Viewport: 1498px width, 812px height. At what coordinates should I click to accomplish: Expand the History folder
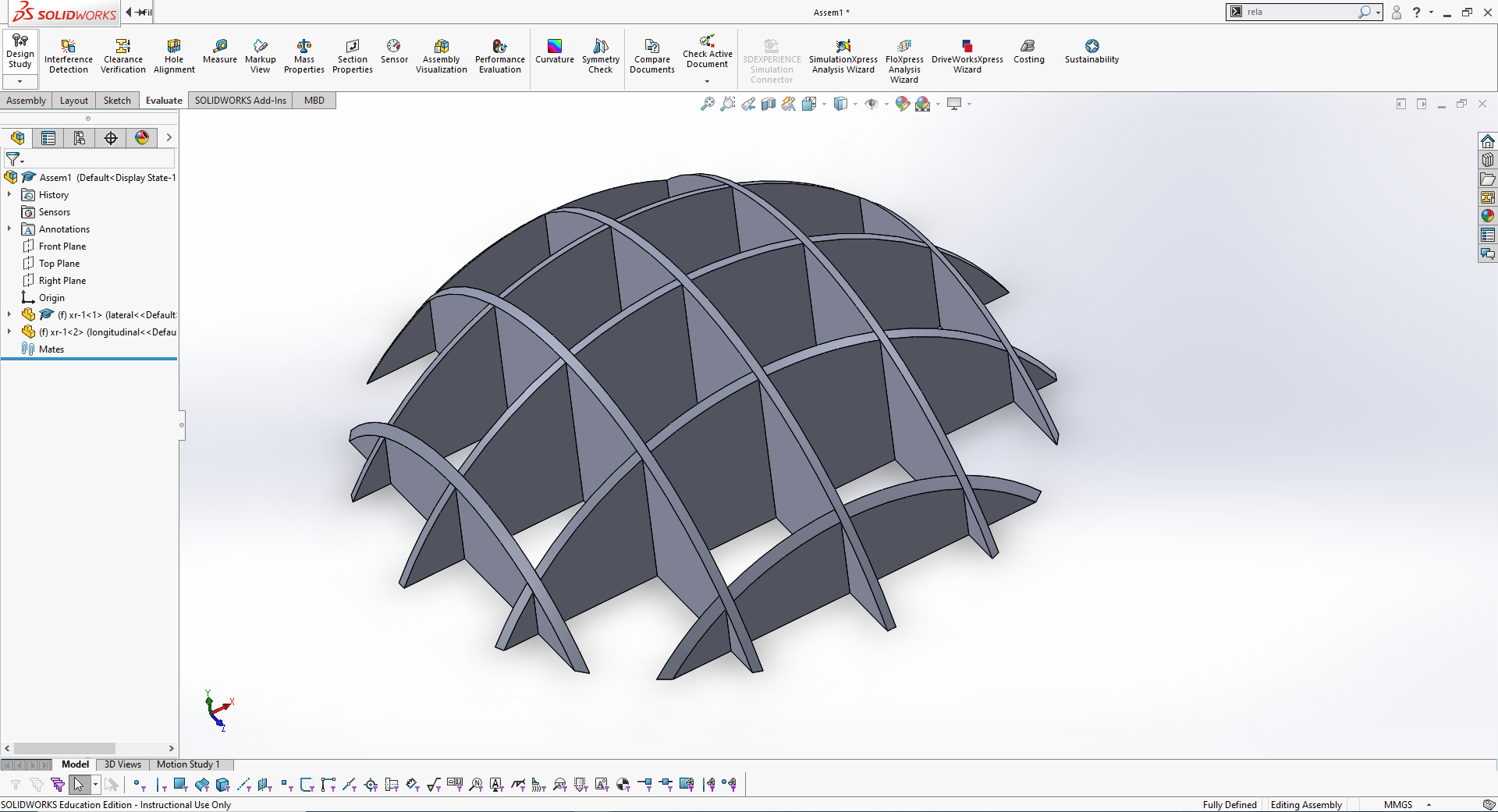pyautogui.click(x=9, y=194)
